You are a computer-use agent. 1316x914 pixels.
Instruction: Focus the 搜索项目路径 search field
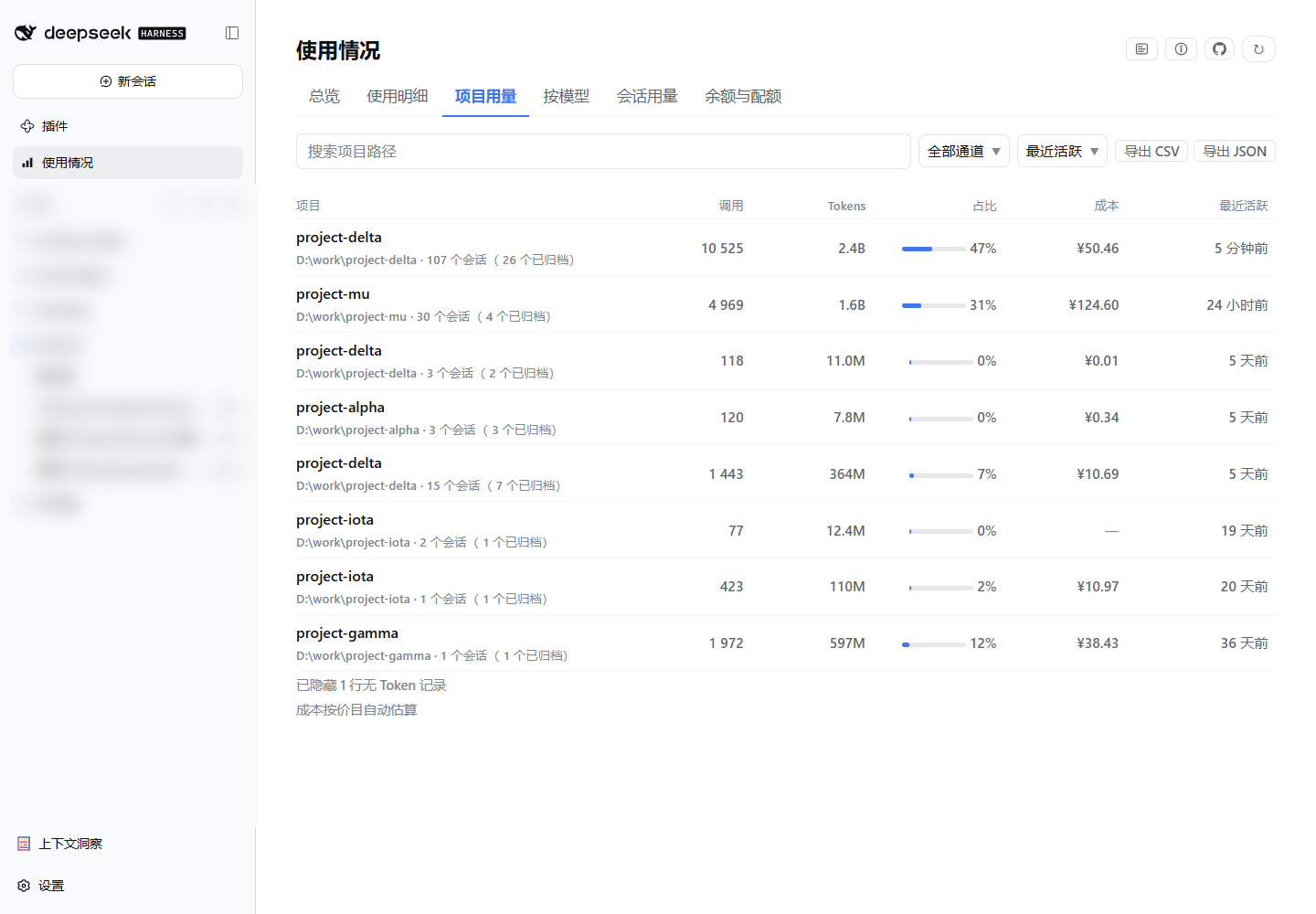click(603, 152)
